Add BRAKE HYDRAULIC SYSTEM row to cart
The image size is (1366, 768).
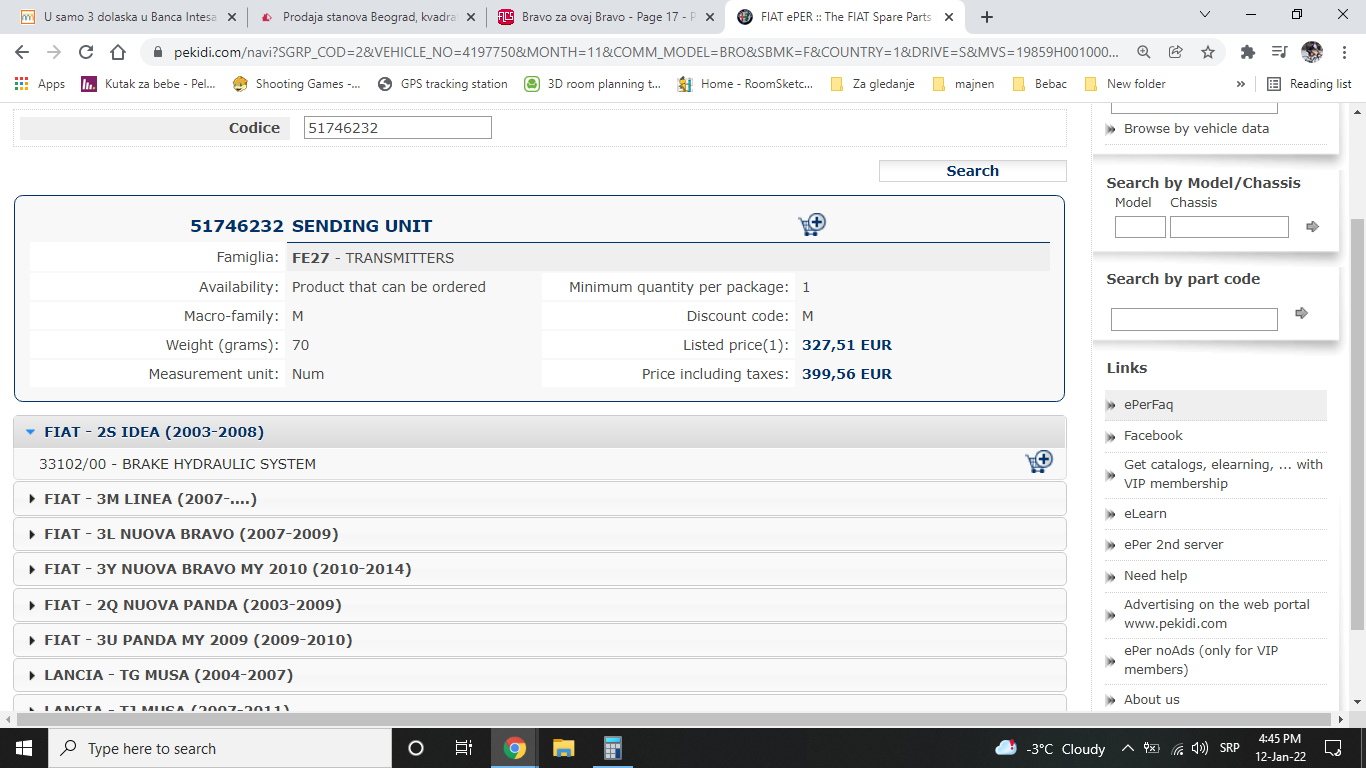[1039, 462]
